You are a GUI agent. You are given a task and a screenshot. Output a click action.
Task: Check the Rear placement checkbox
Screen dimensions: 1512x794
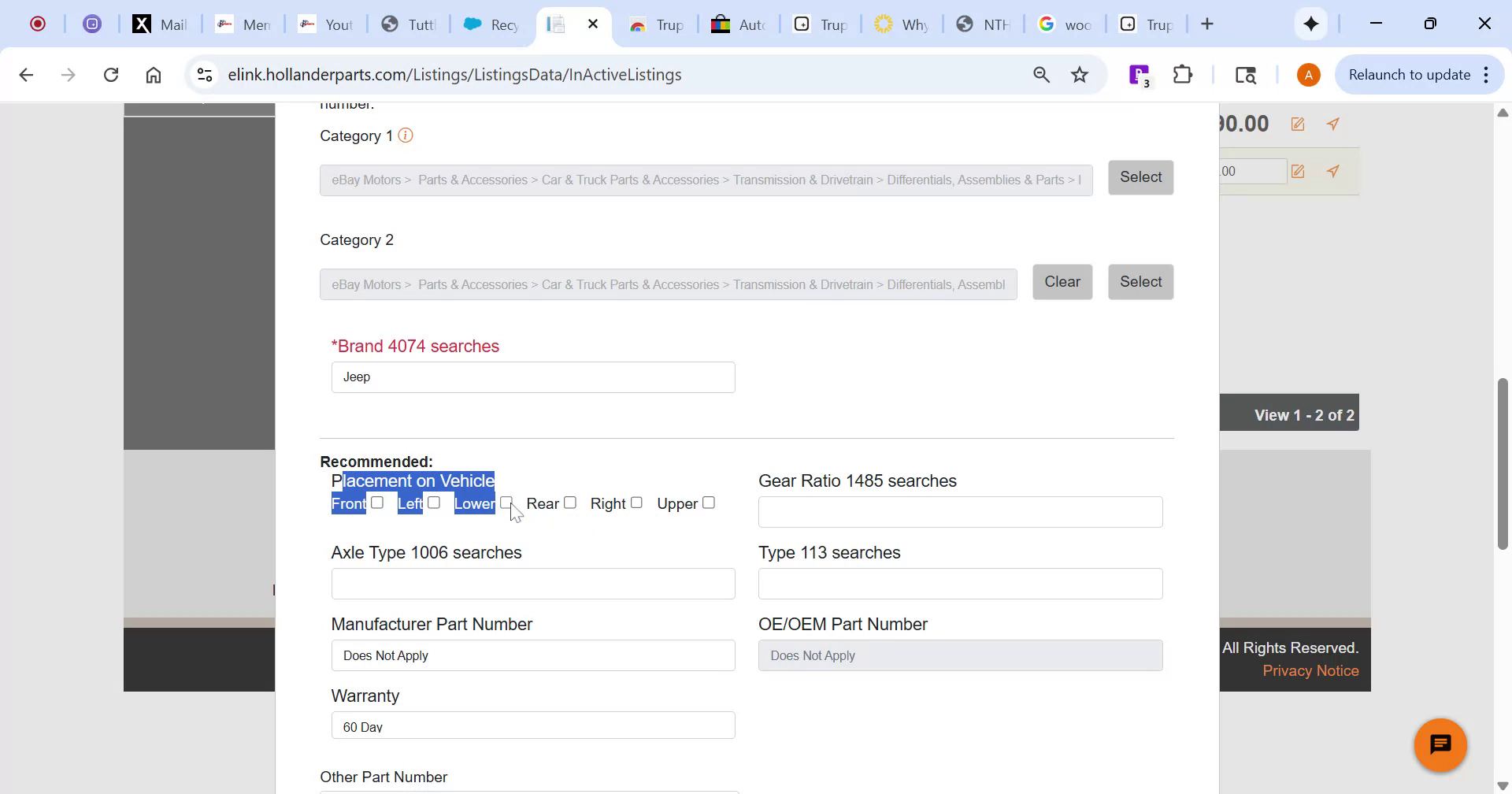pyautogui.click(x=569, y=502)
